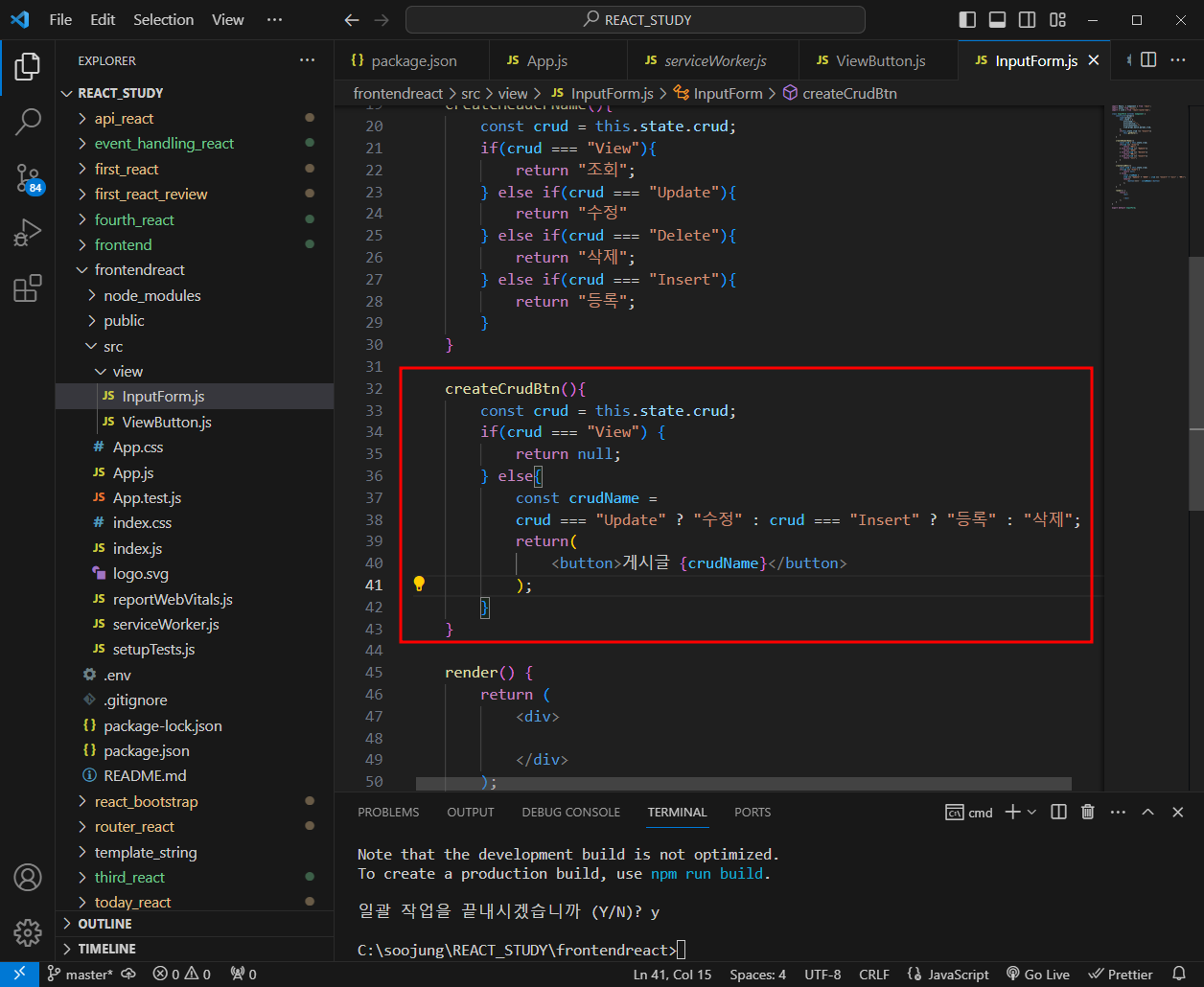Open the File menu
Image resolution: width=1204 pixels, height=987 pixels.
coord(60,20)
